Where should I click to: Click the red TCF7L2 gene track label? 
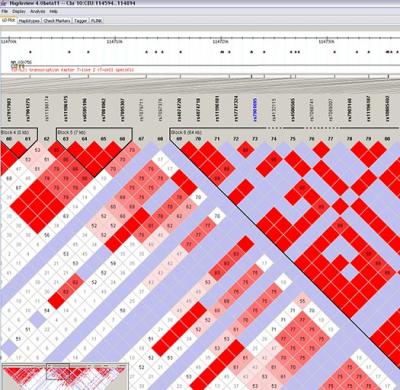pos(72,70)
